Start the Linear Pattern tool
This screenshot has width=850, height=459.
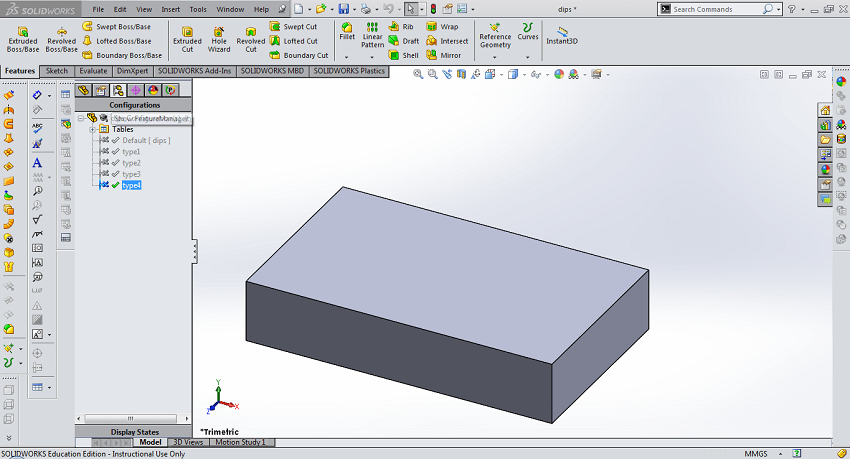pyautogui.click(x=372, y=35)
